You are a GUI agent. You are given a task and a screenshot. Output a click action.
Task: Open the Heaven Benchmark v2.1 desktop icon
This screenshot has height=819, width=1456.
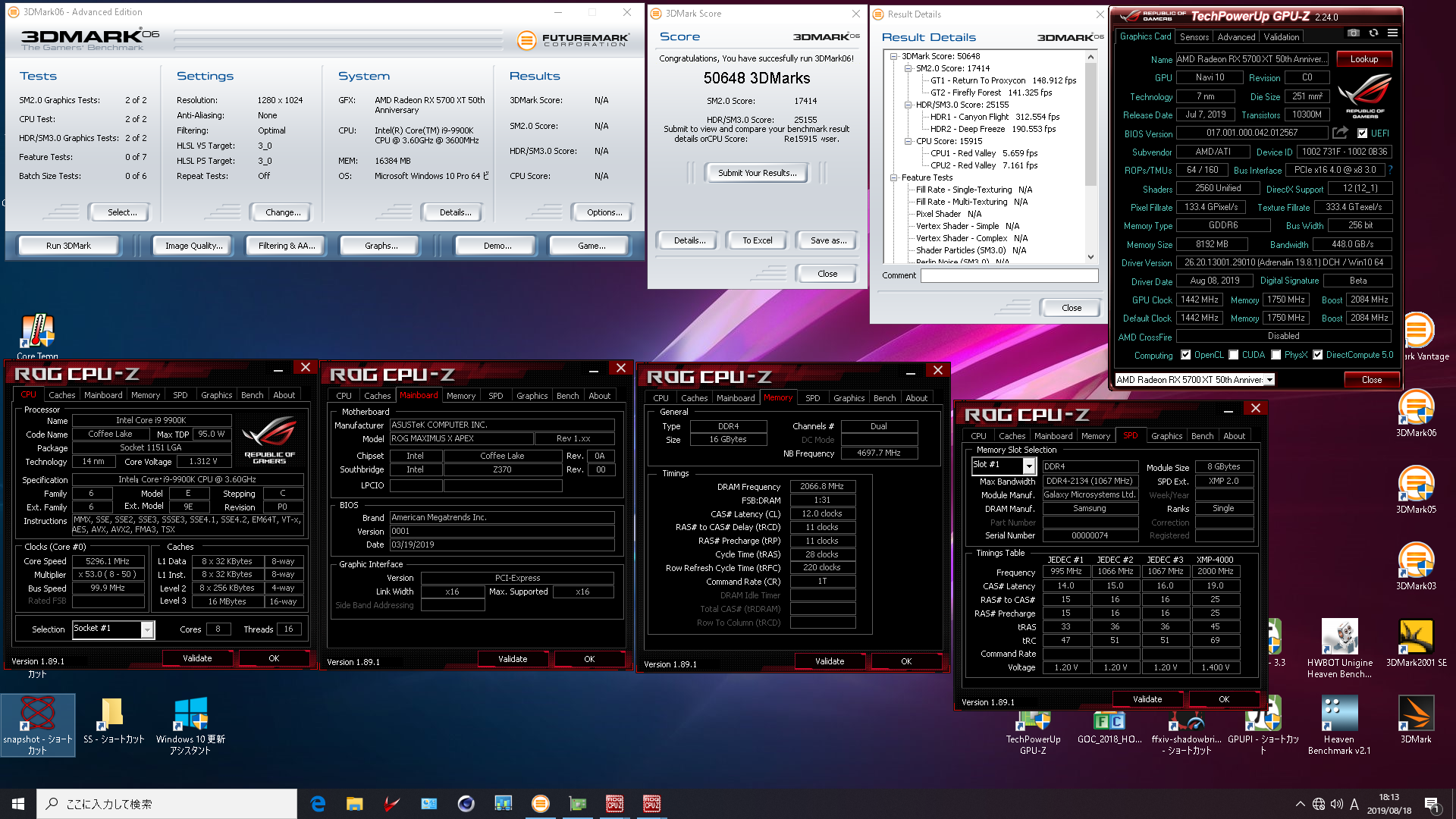(1339, 725)
